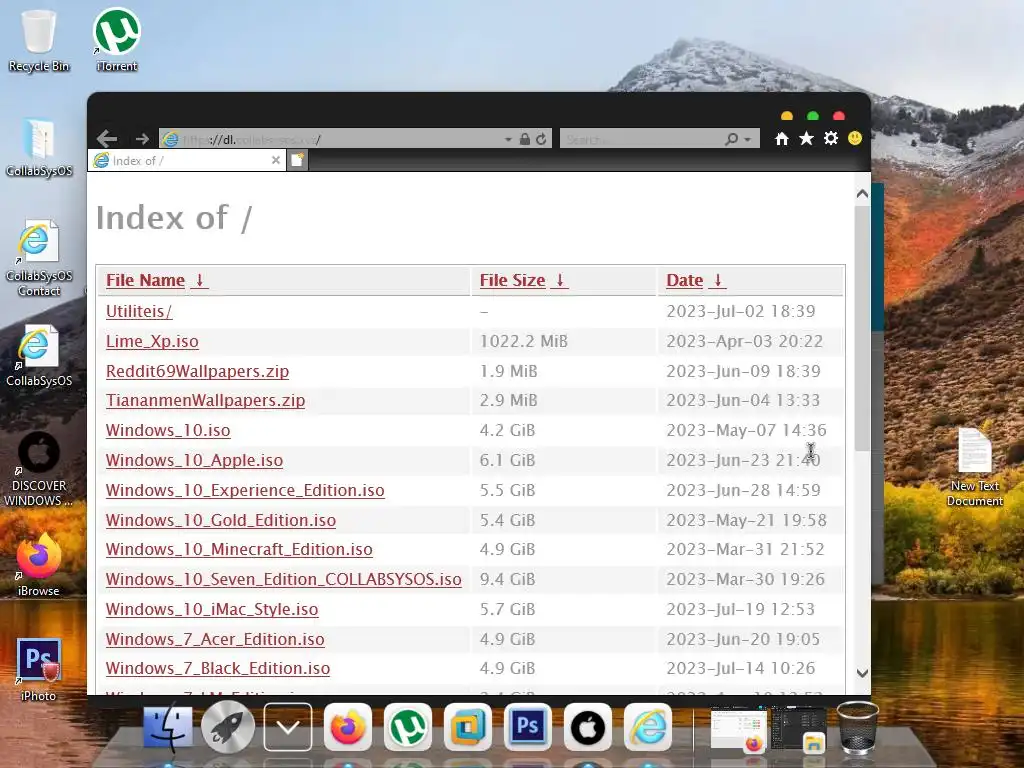Click Windows_10_Seven_Edition_COLLABSYSOS.iso link

click(x=283, y=579)
